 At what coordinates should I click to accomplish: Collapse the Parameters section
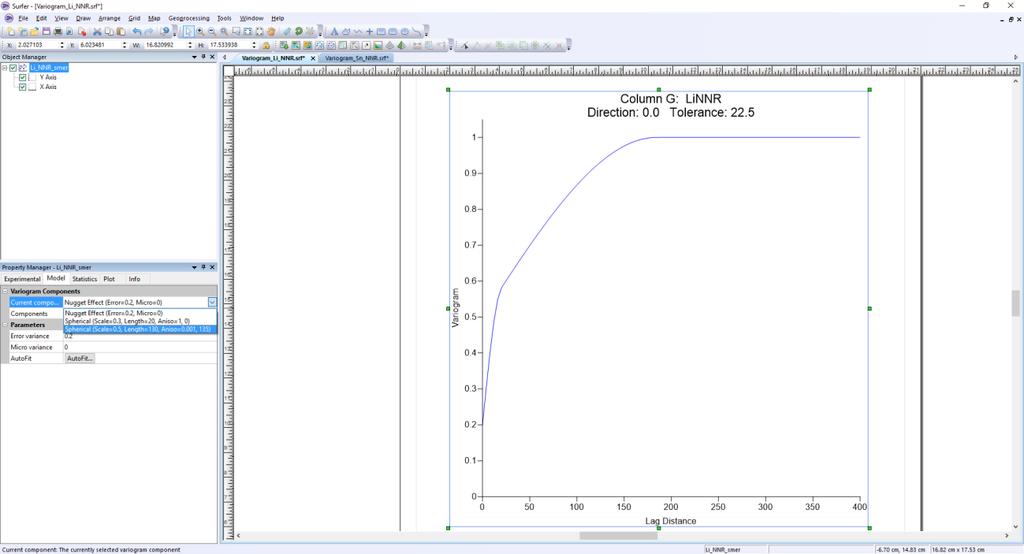click(x=5, y=325)
